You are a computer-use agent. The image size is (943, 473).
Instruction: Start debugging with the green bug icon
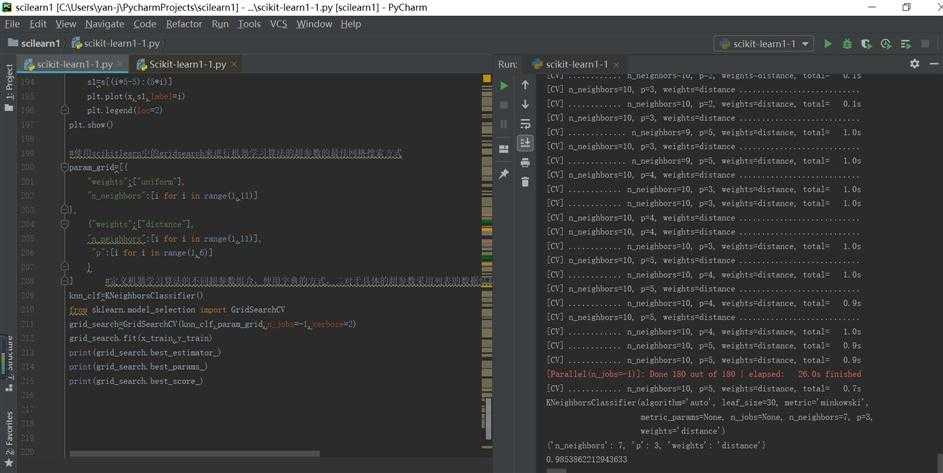(847, 44)
